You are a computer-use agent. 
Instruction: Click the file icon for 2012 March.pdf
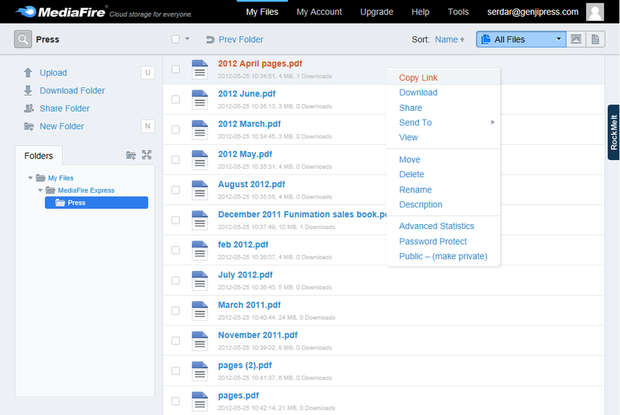pyautogui.click(x=200, y=130)
